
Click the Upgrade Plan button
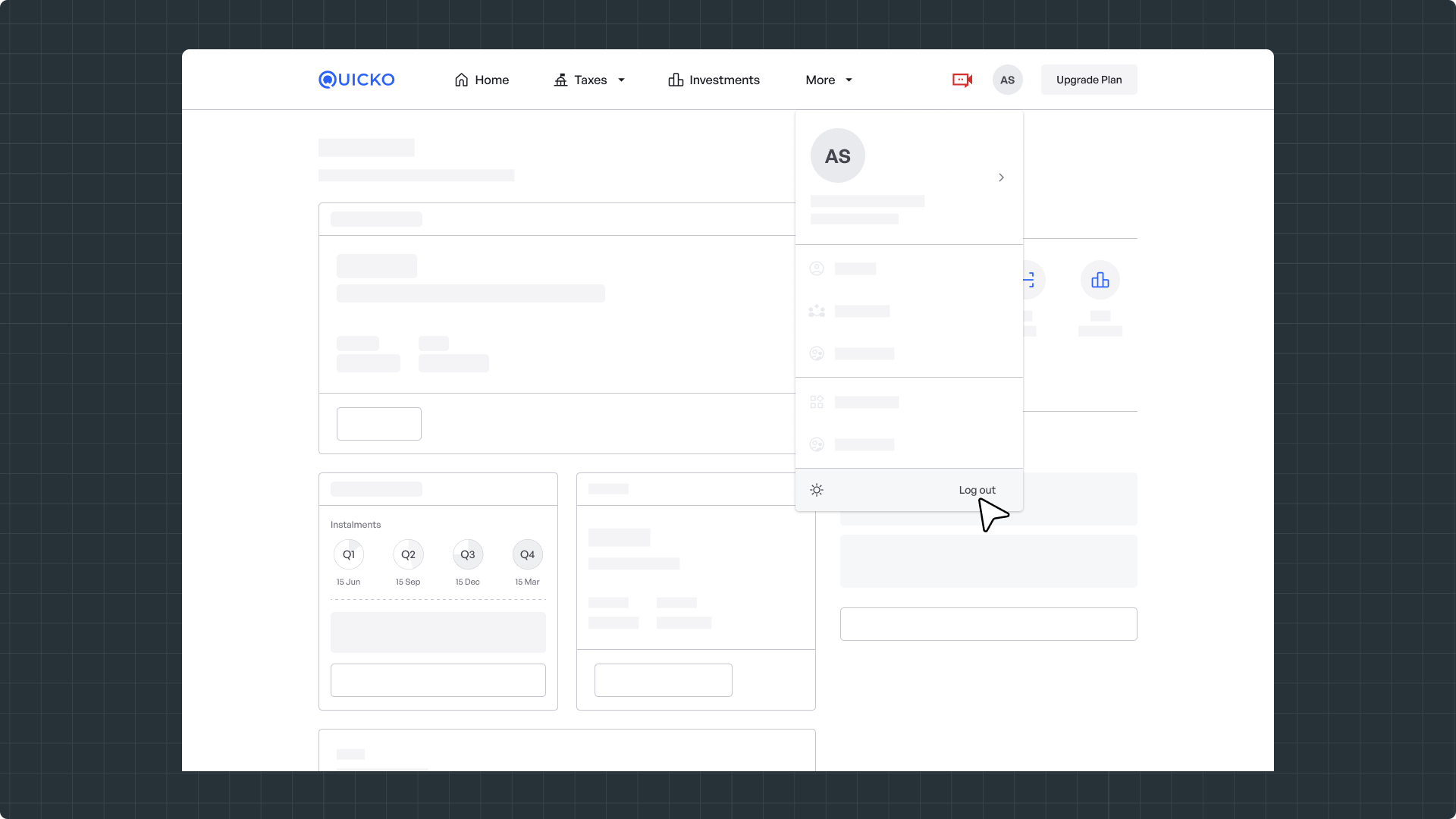1089,80
